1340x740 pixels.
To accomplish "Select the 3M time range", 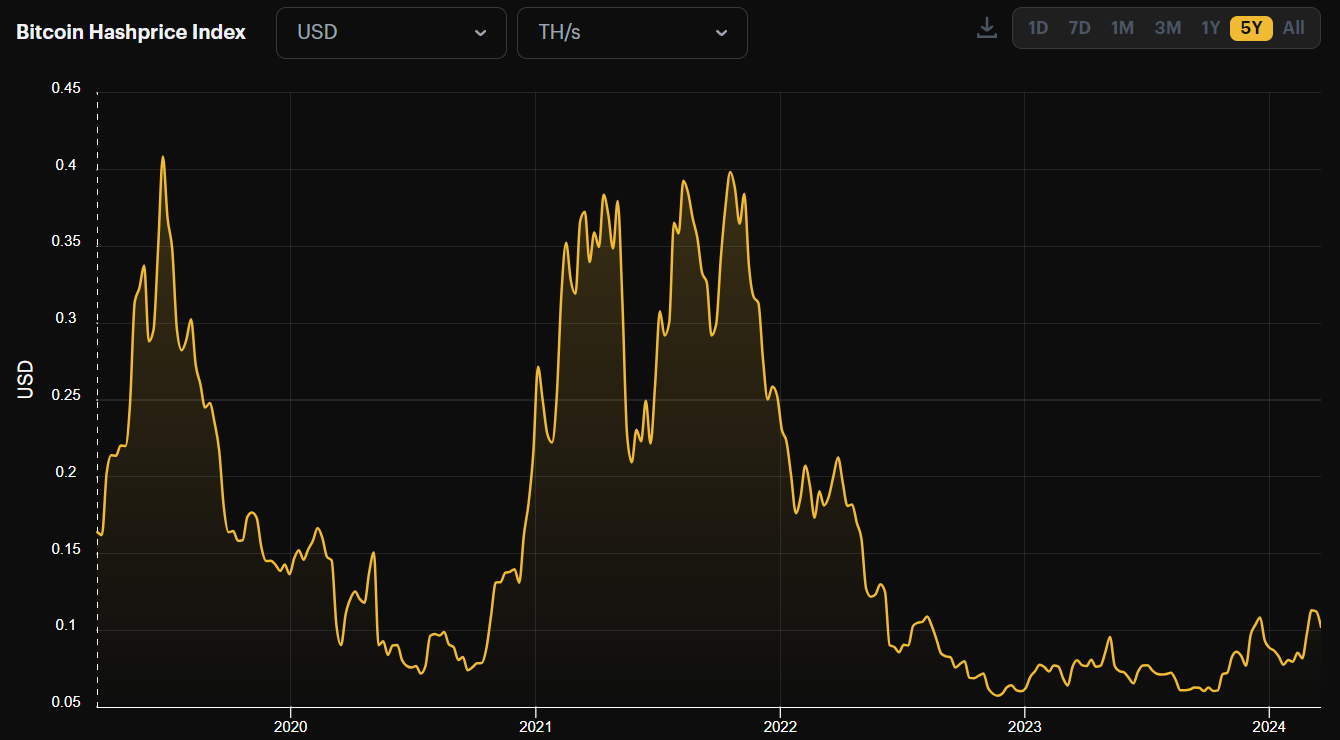I will point(1167,28).
